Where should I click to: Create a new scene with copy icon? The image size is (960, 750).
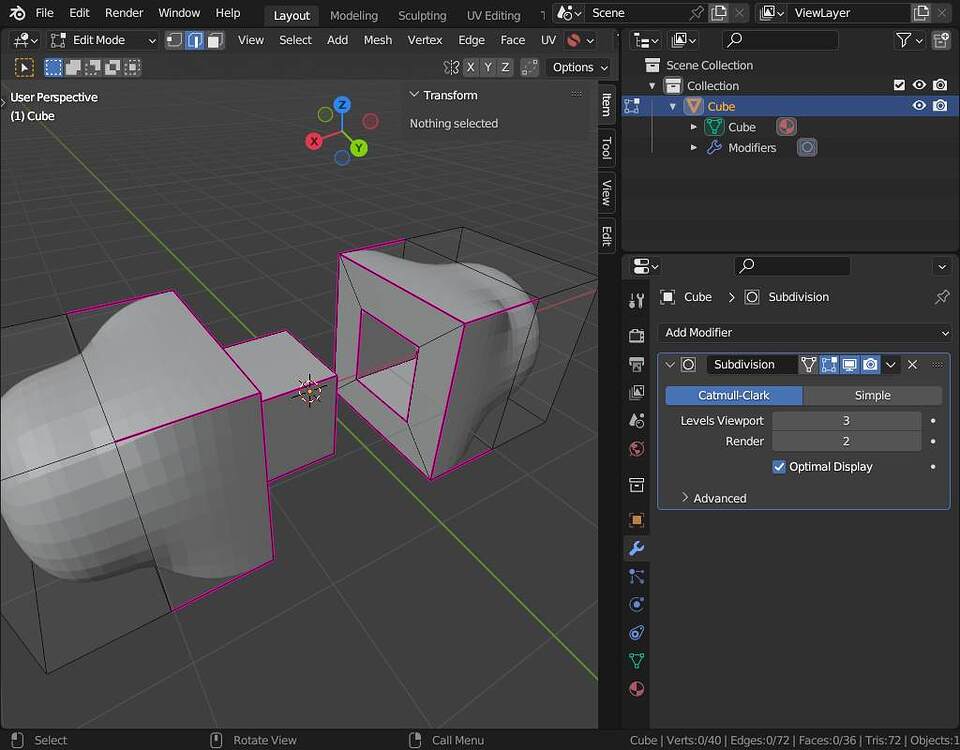coord(719,13)
